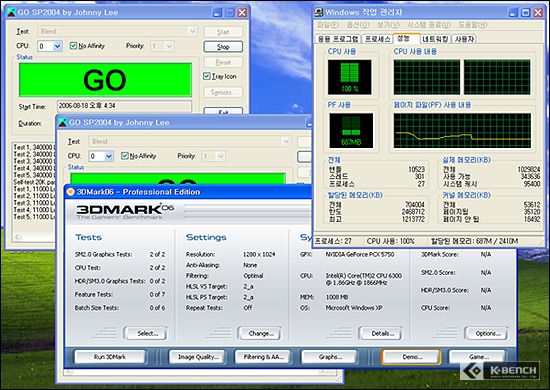This screenshot has height=390, width=550.
Task: Switch to 사용자 tab in Task Manager
Action: pyautogui.click(x=464, y=39)
